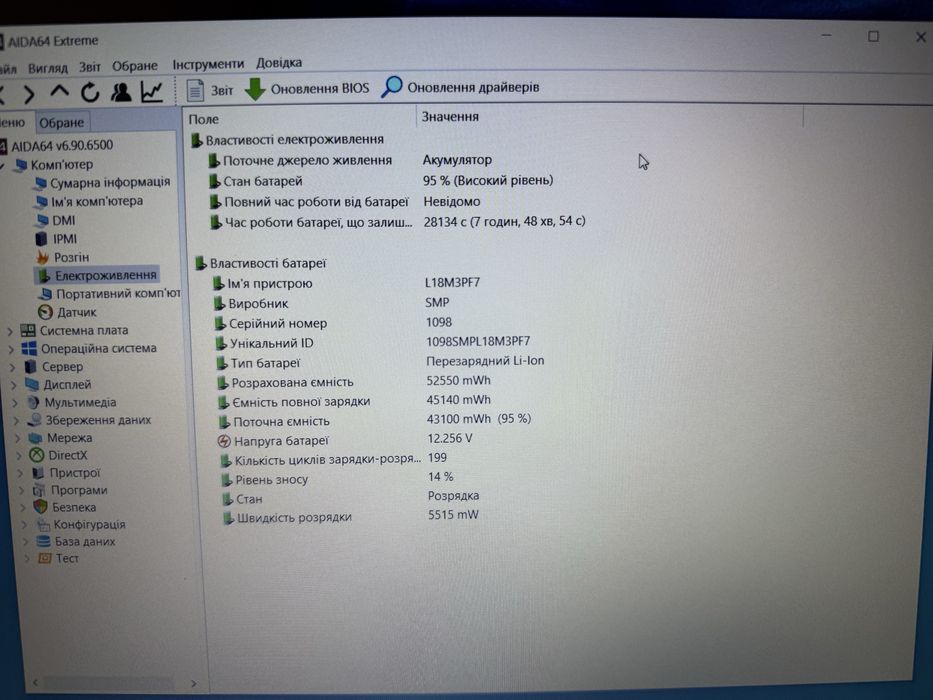
Task: Click the Операційна система Windows icon
Action: tap(29, 348)
